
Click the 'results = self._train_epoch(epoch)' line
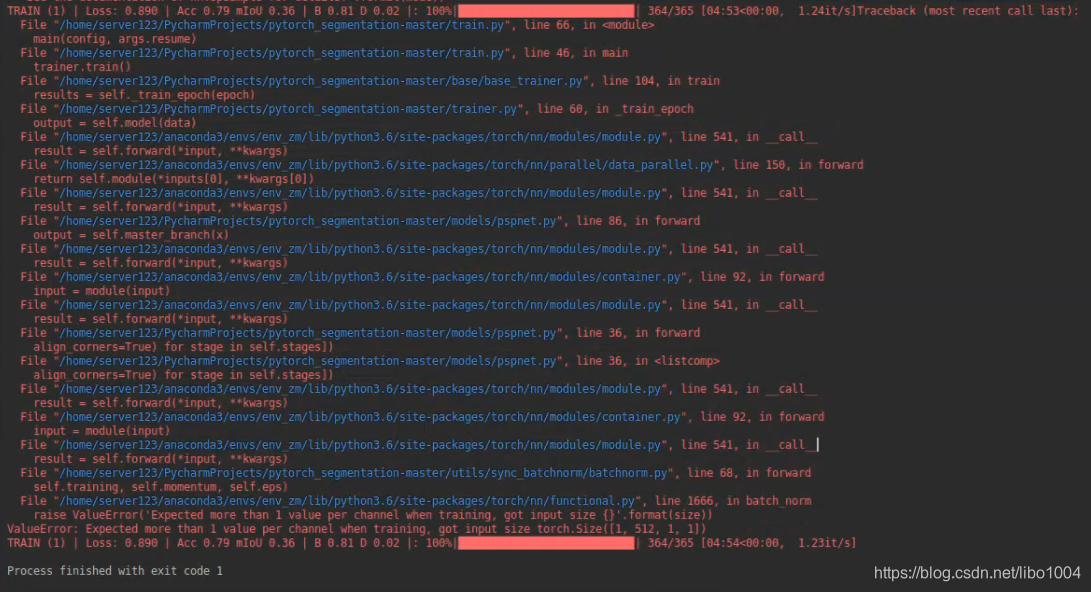[x=144, y=95]
